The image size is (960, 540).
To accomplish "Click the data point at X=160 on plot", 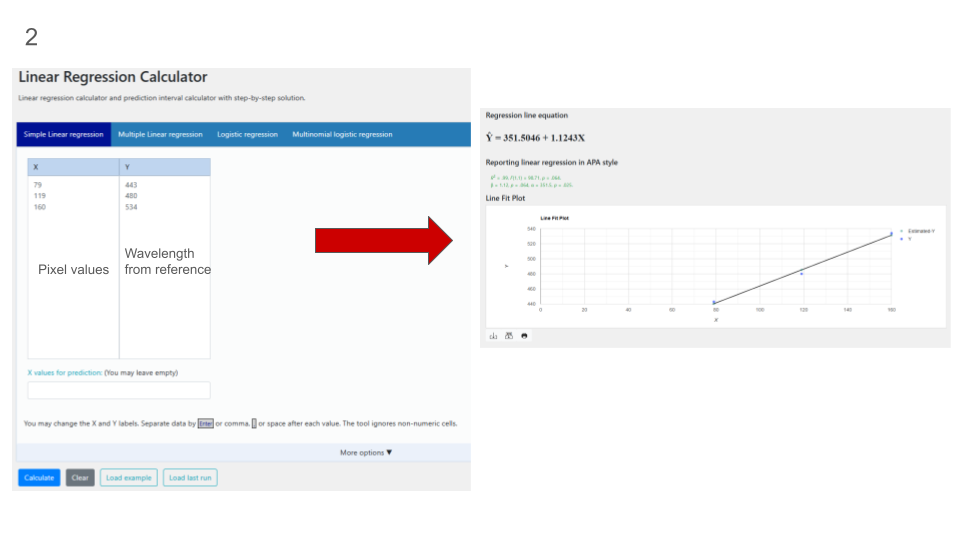I will point(891,234).
